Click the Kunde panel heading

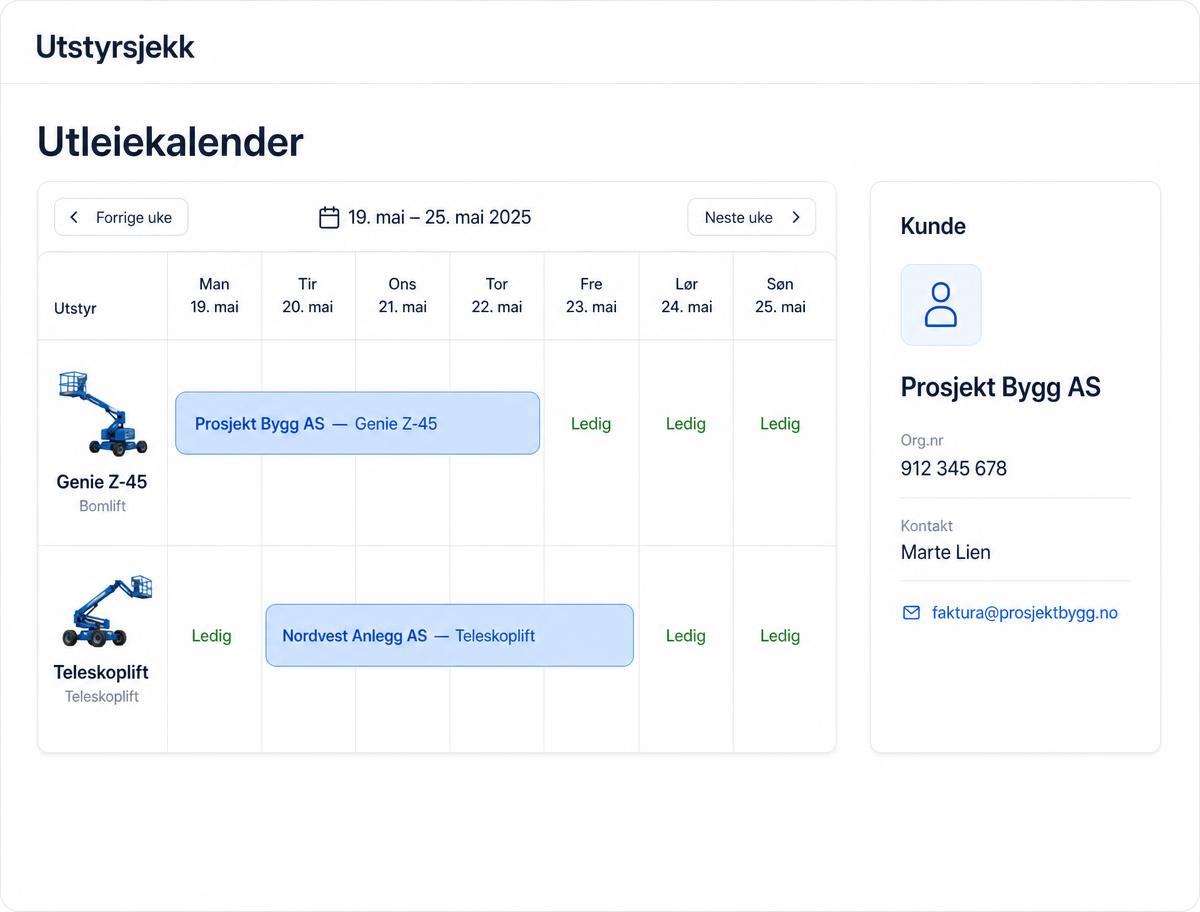point(933,226)
